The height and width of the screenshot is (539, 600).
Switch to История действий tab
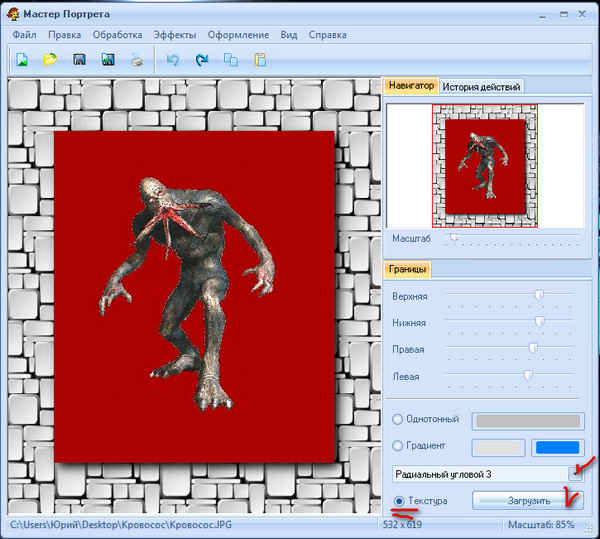[x=481, y=87]
